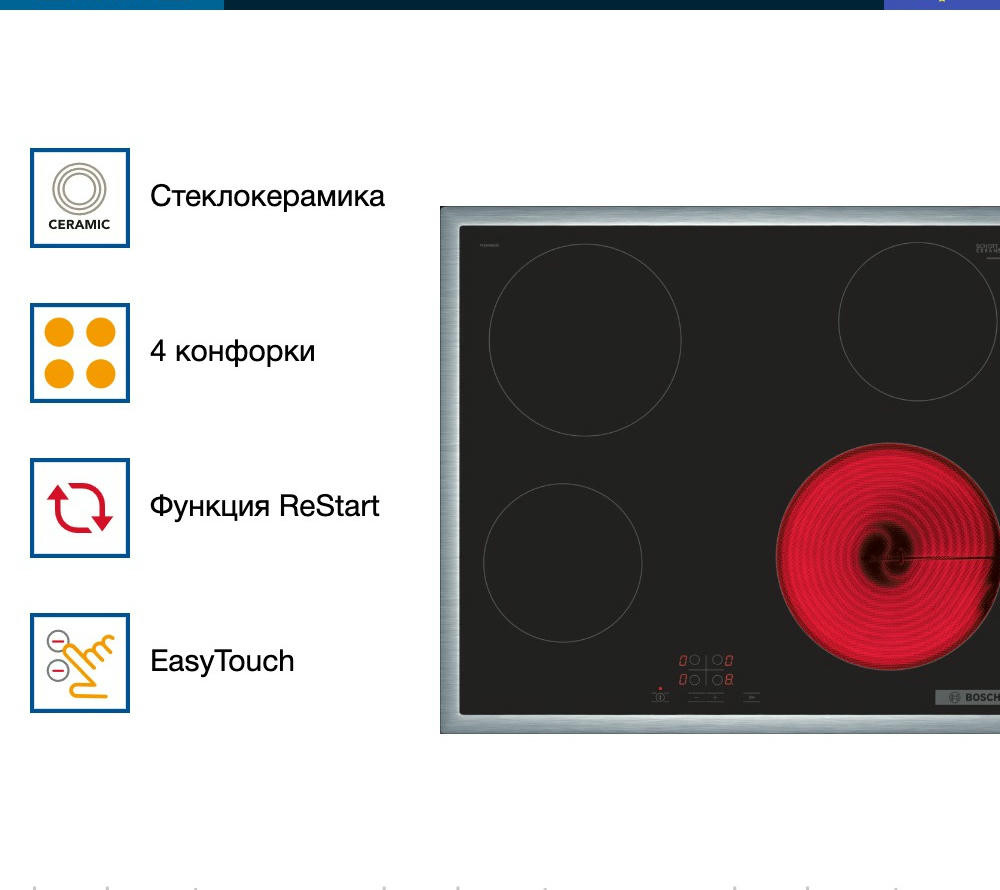Click the Bosch logo on the hob
1000x890 pixels.
pyautogui.click(x=968, y=697)
